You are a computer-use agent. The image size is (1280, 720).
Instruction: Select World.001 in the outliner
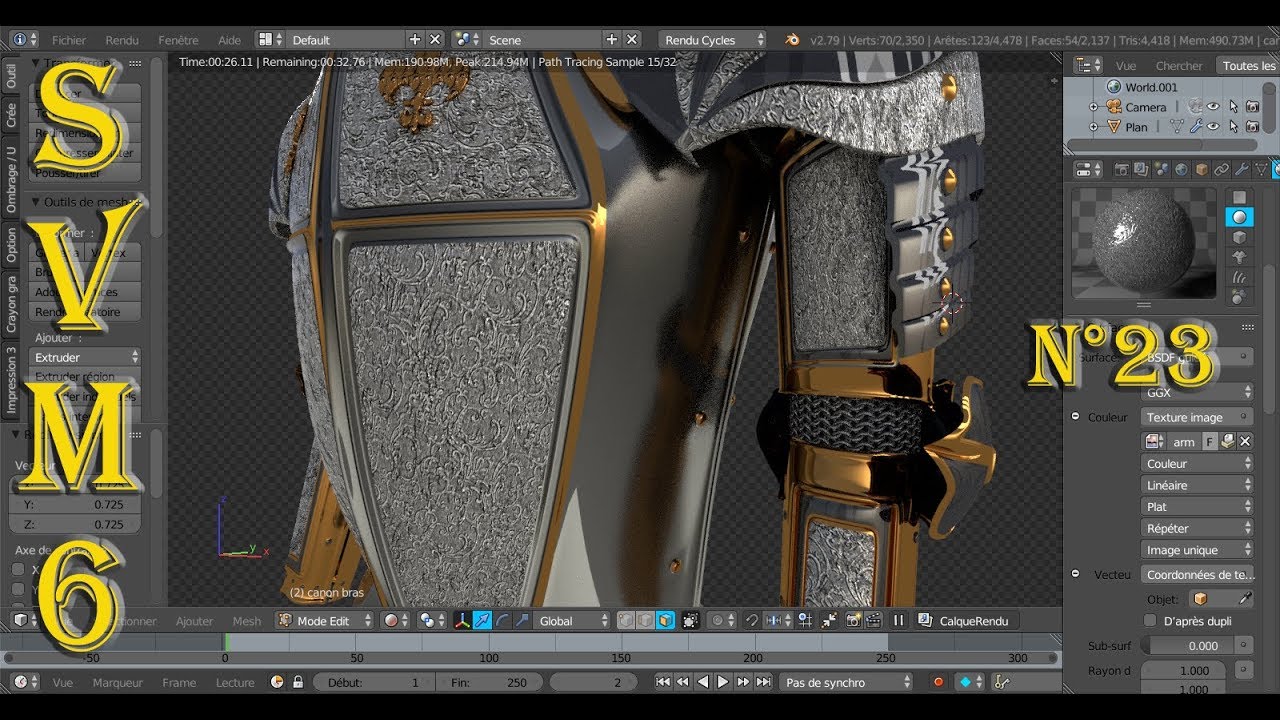click(1151, 87)
